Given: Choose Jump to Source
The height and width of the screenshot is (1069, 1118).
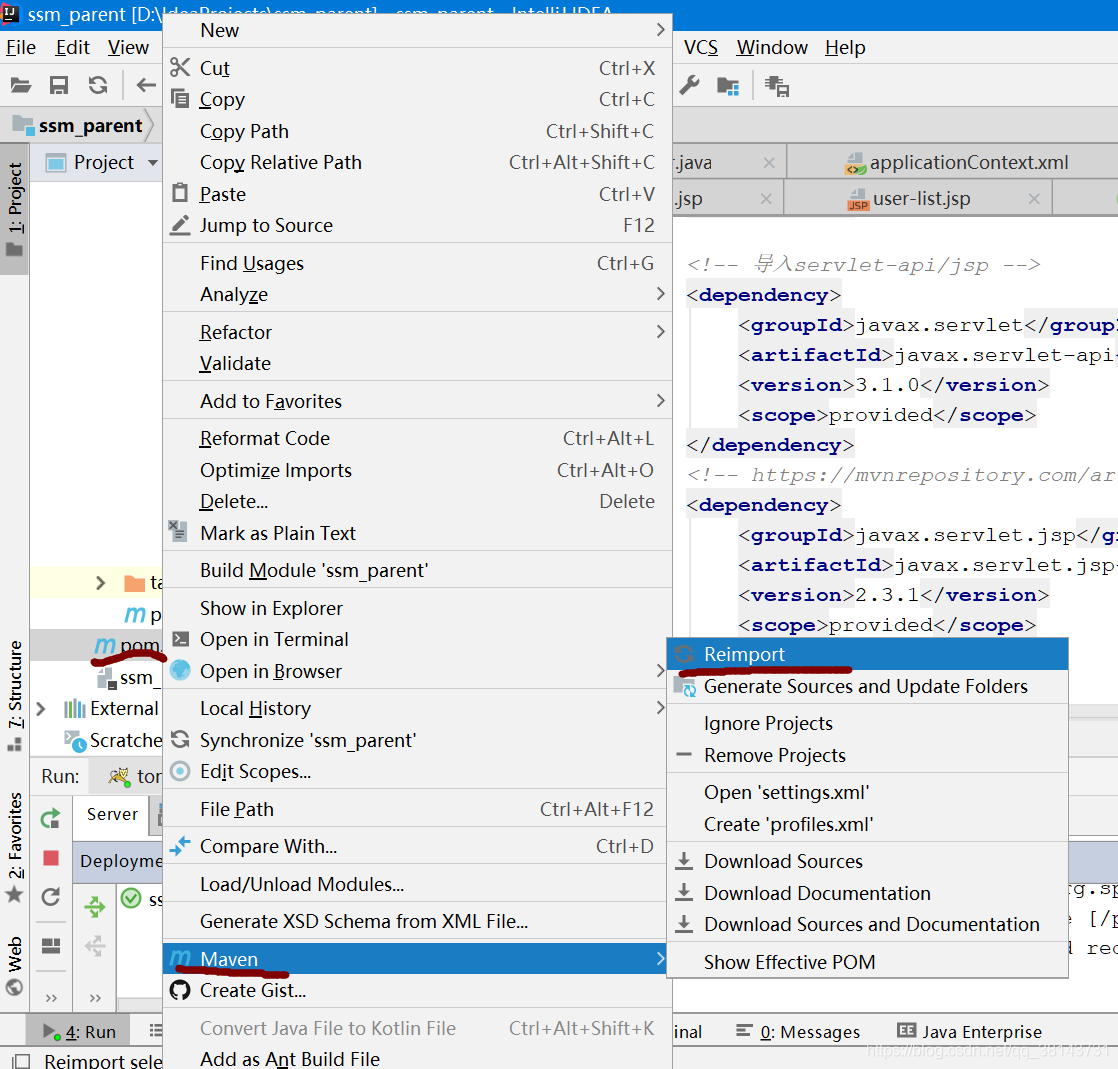Looking at the screenshot, I should click(x=417, y=225).
